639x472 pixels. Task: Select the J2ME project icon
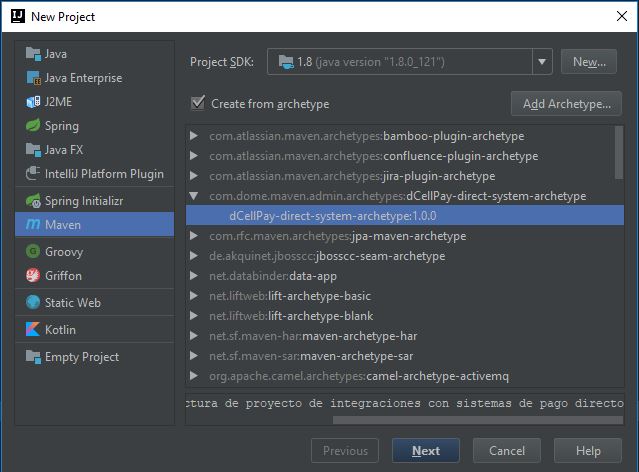[33, 102]
